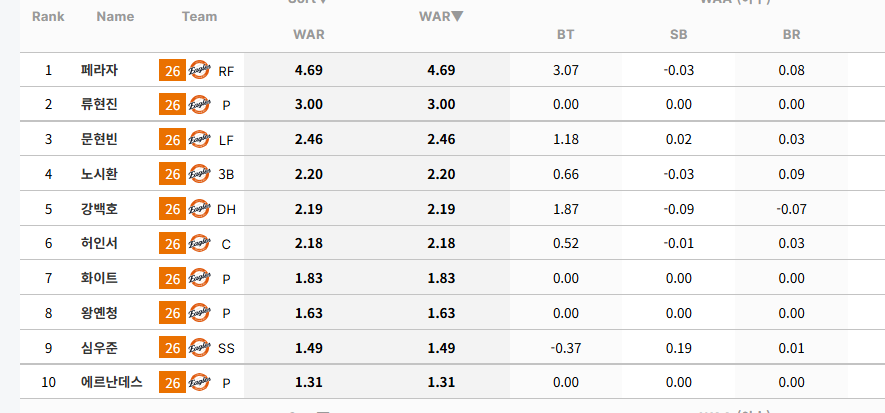The height and width of the screenshot is (413, 885).
Task: Sort by the WAR column with arrow
Action: 441,17
